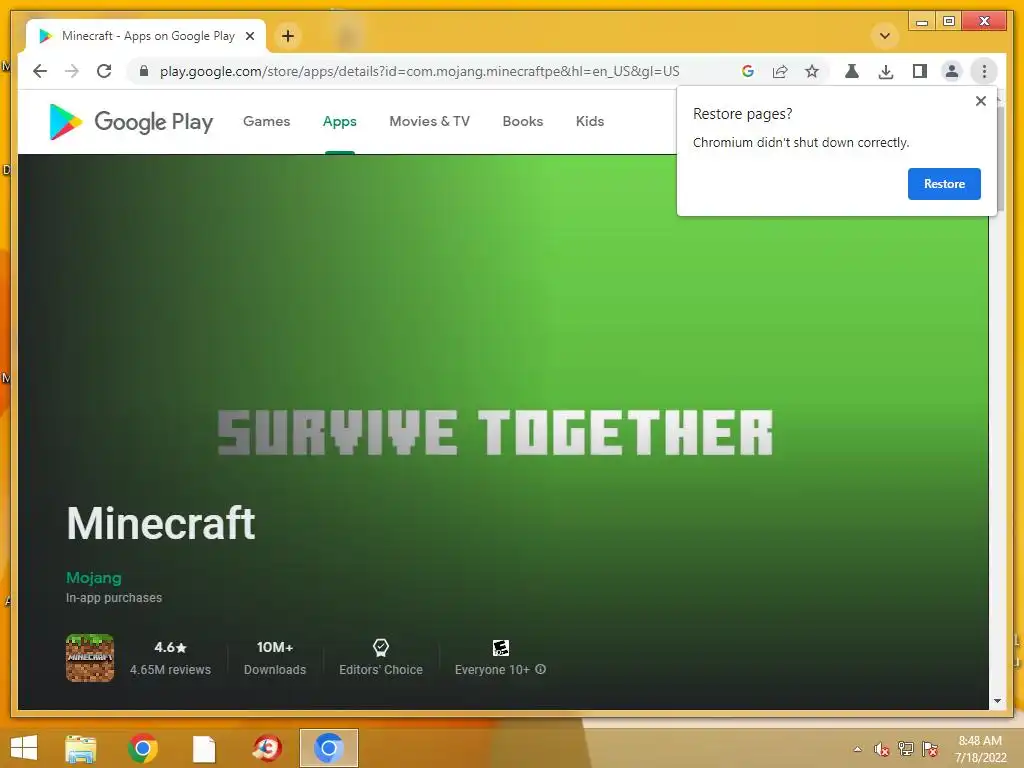Viewport: 1024px width, 768px height.
Task: Click the address bar URL
Action: point(419,71)
